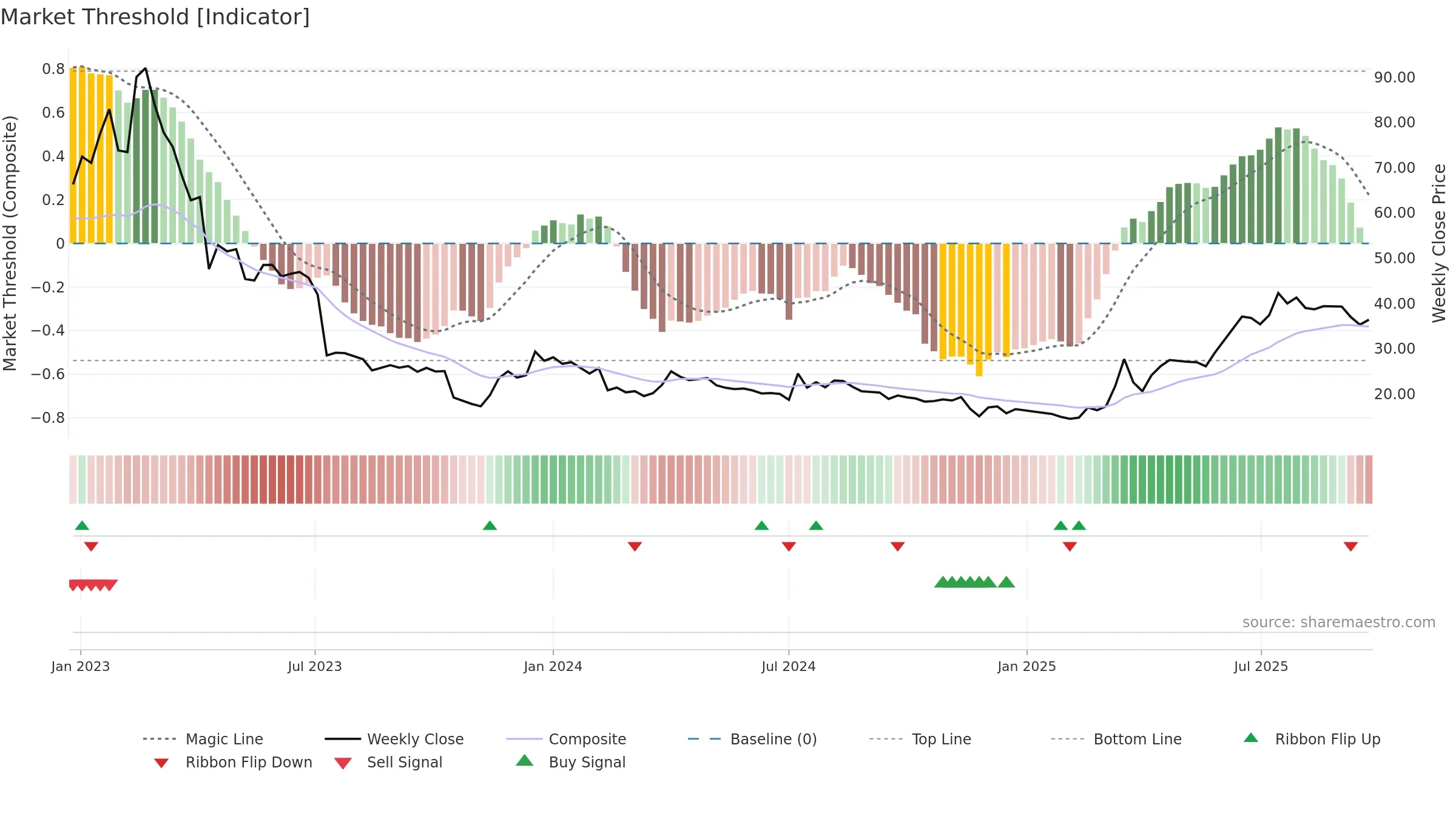The width and height of the screenshot is (1456, 819).
Task: Toggle Baseline (0) legend entry
Action: pos(753,739)
